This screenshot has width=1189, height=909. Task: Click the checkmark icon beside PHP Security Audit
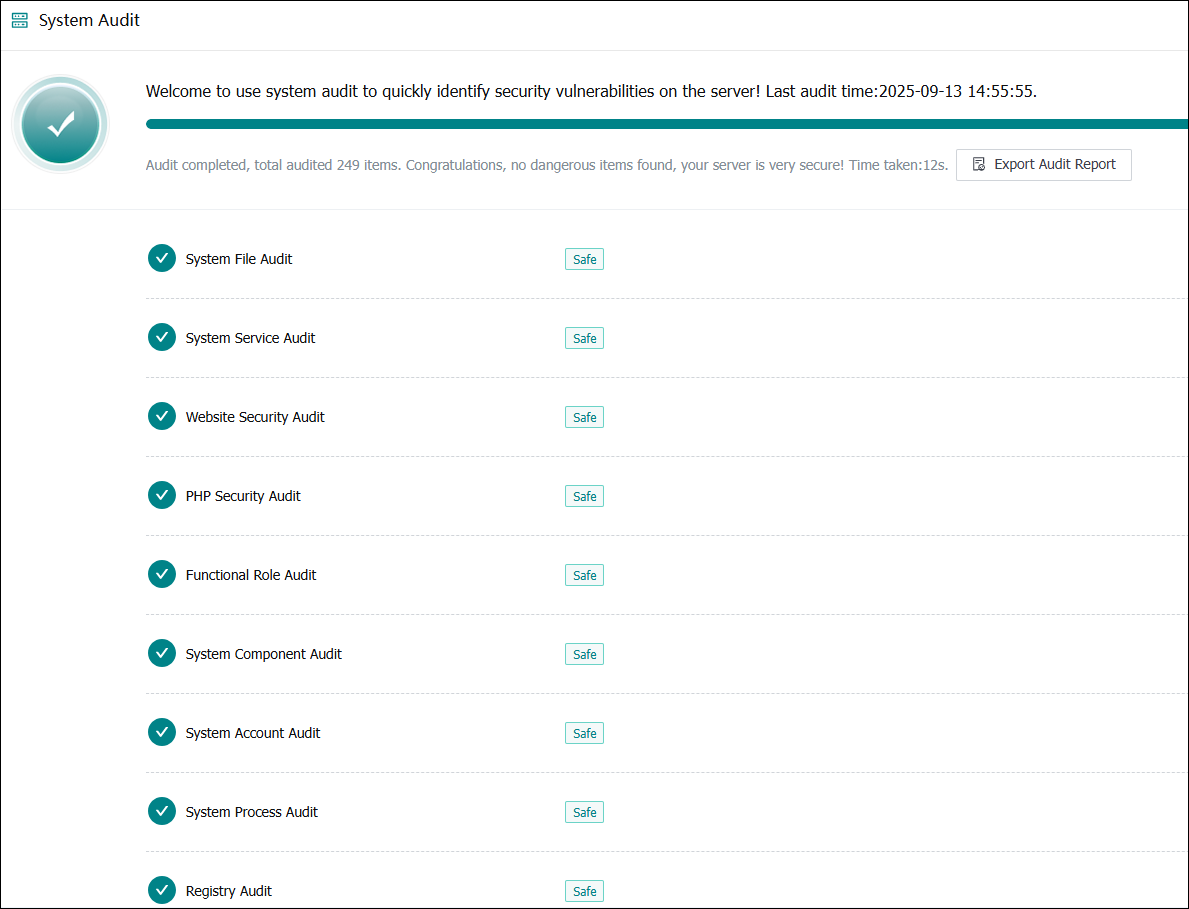coord(162,496)
